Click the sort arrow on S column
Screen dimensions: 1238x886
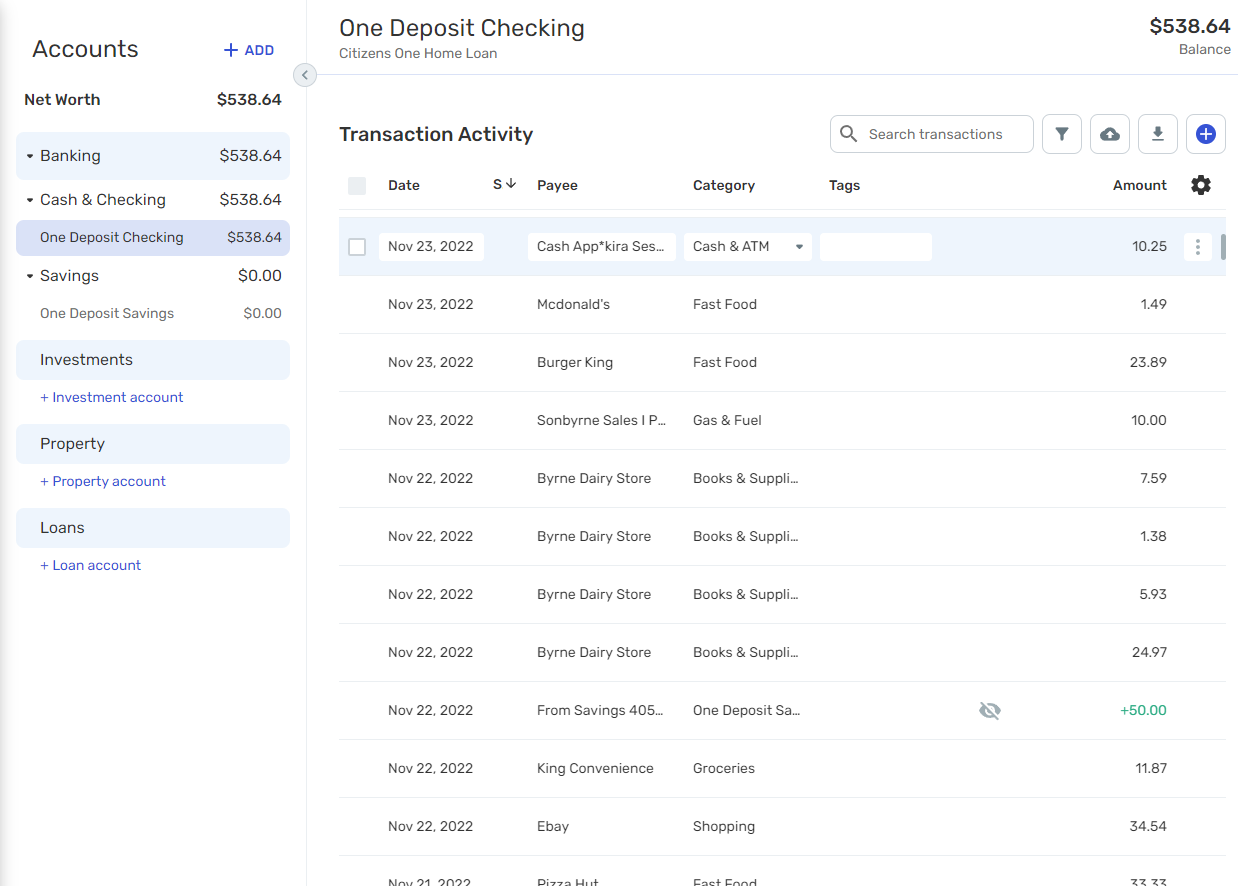point(511,184)
